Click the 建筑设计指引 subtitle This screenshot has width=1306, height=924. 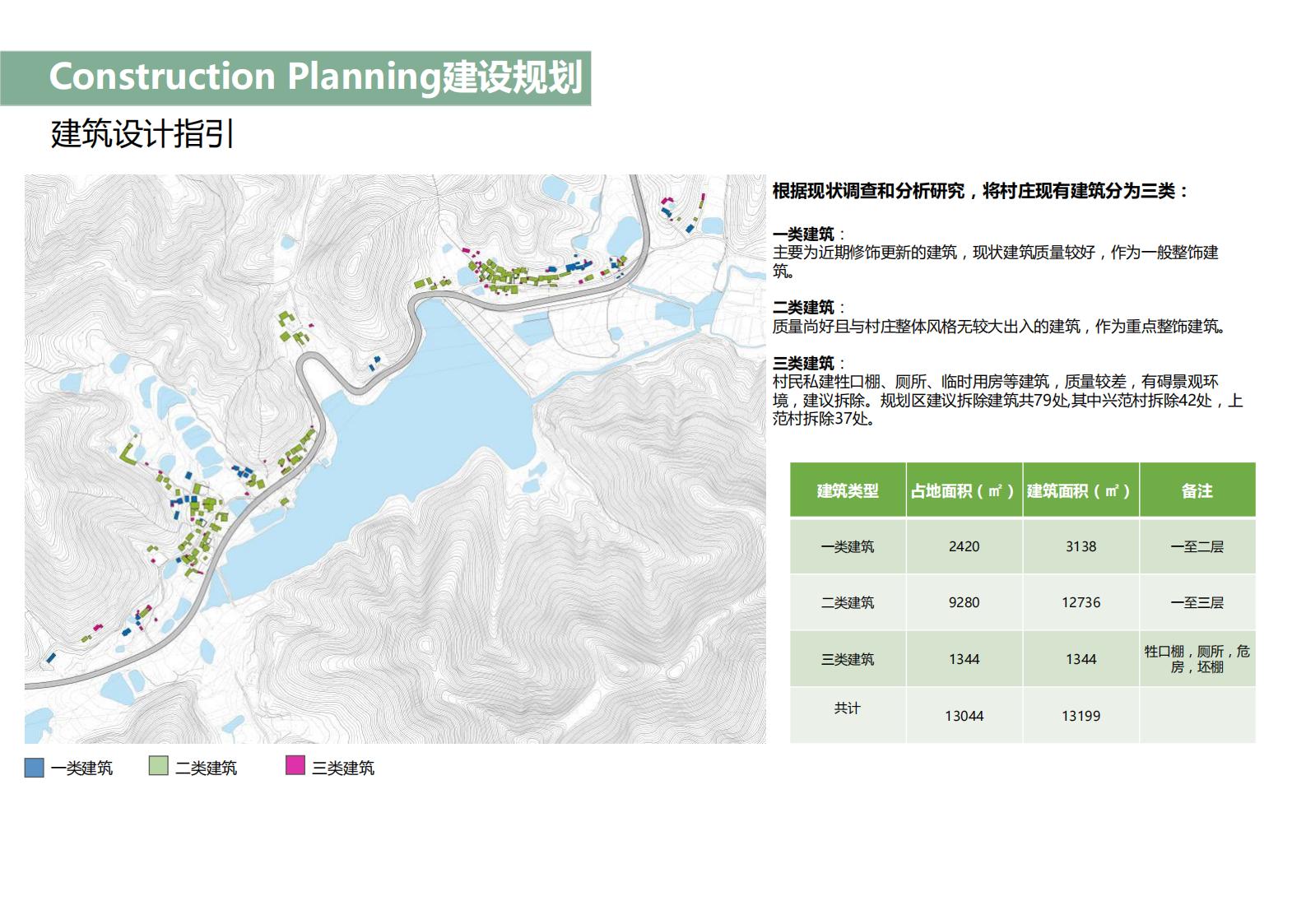coord(142,134)
